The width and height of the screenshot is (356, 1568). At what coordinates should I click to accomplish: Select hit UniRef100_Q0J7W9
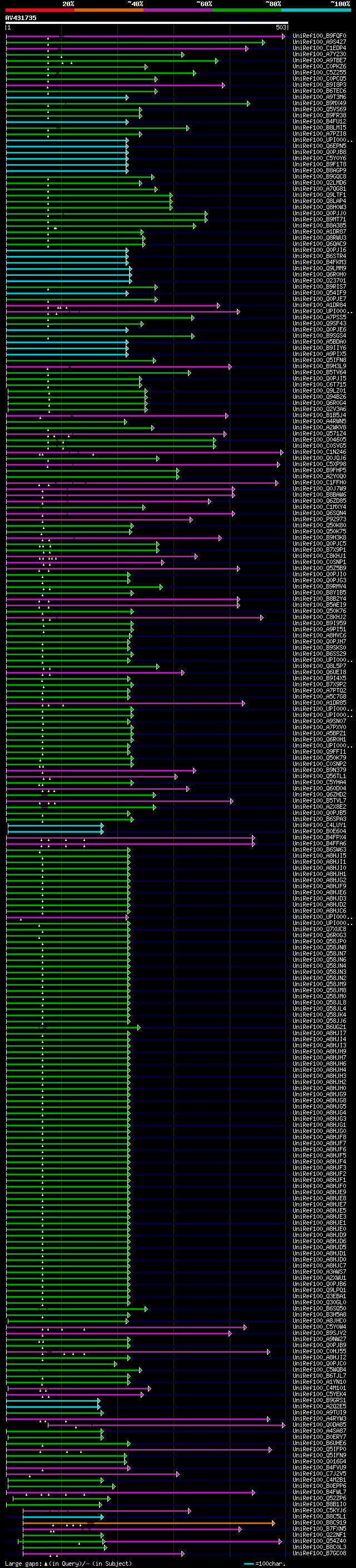(319, 489)
